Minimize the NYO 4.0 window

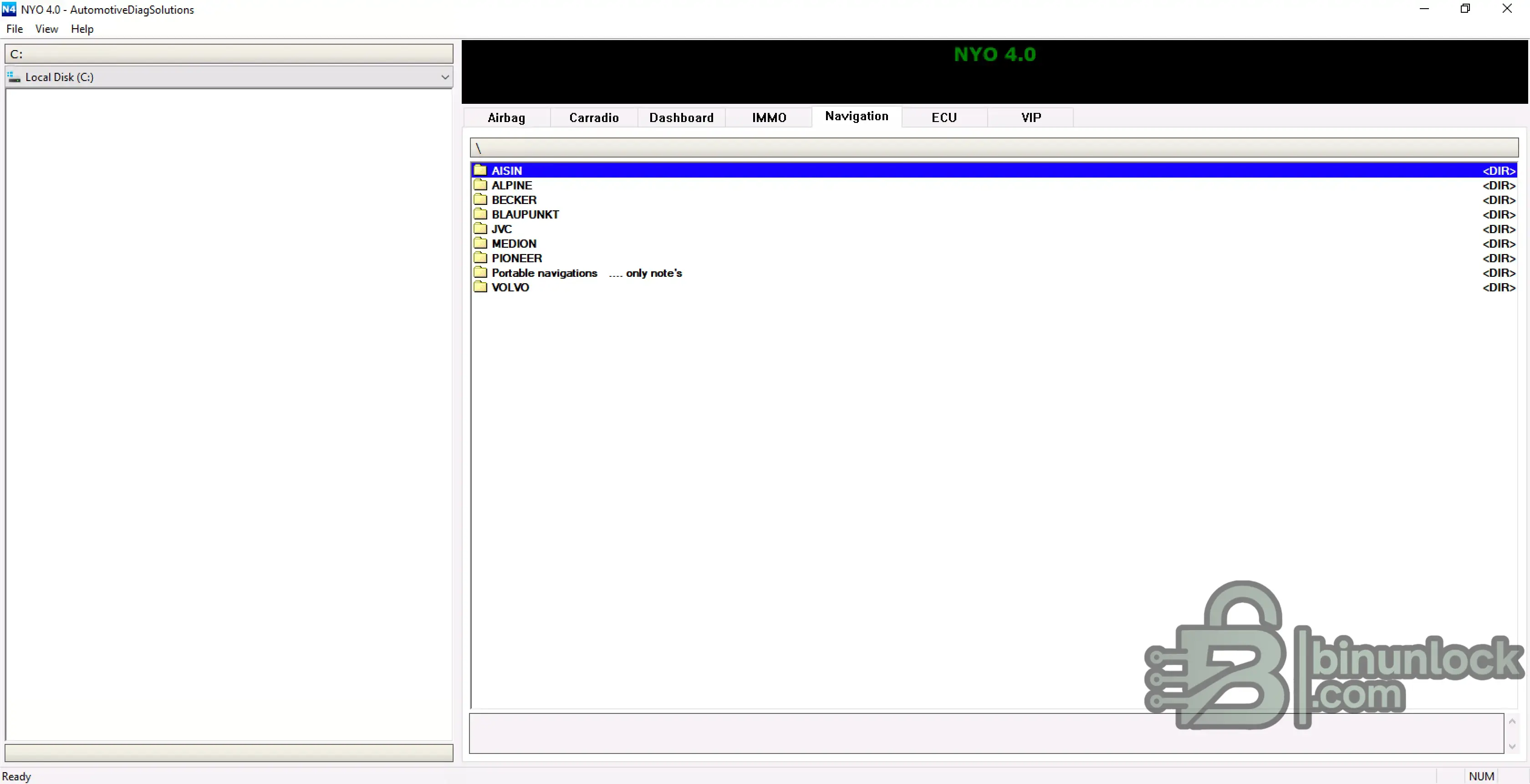coord(1424,9)
